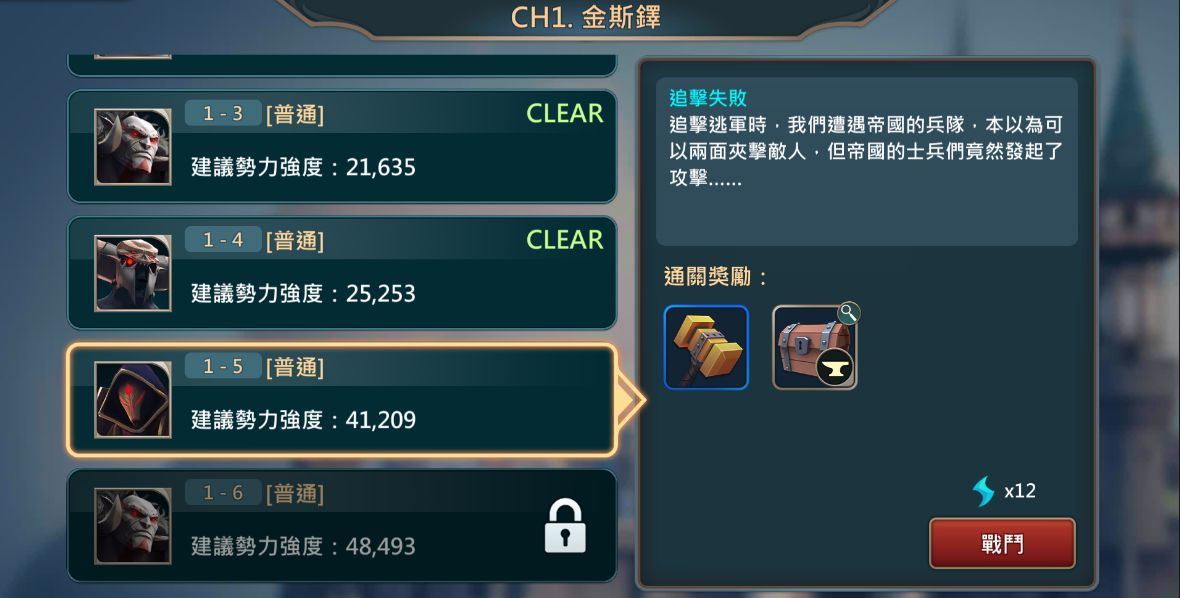
Task: Click the arrow pointer beside stage 1-5
Action: 630,399
